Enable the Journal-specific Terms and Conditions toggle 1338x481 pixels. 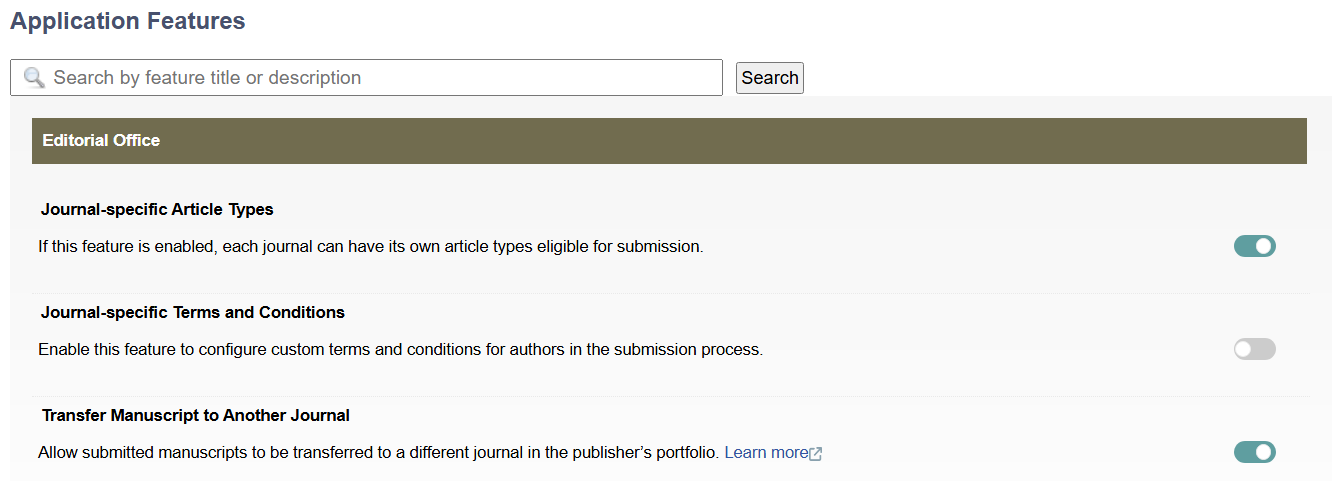1254,349
